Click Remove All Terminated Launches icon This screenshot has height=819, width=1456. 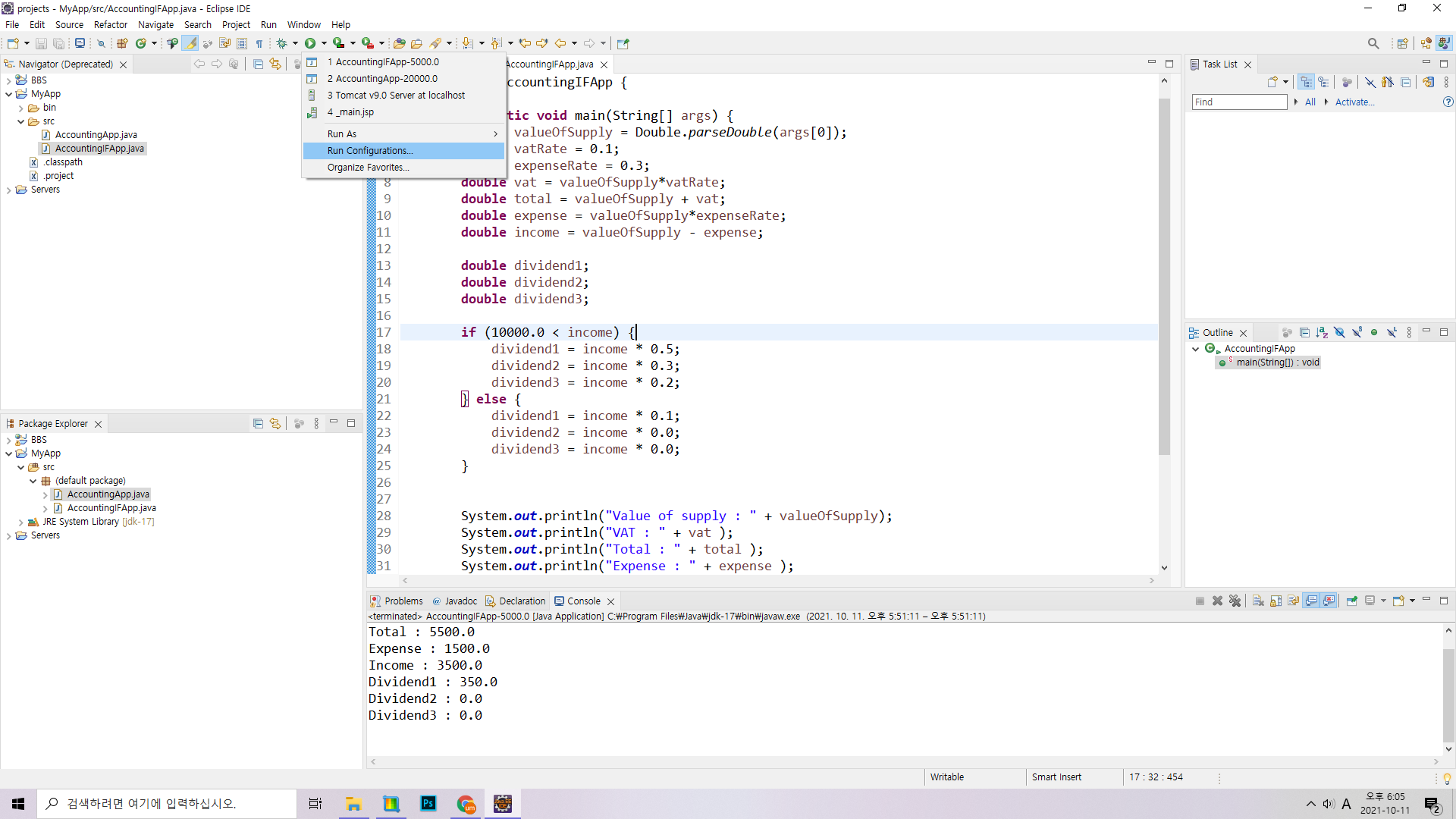(1235, 601)
